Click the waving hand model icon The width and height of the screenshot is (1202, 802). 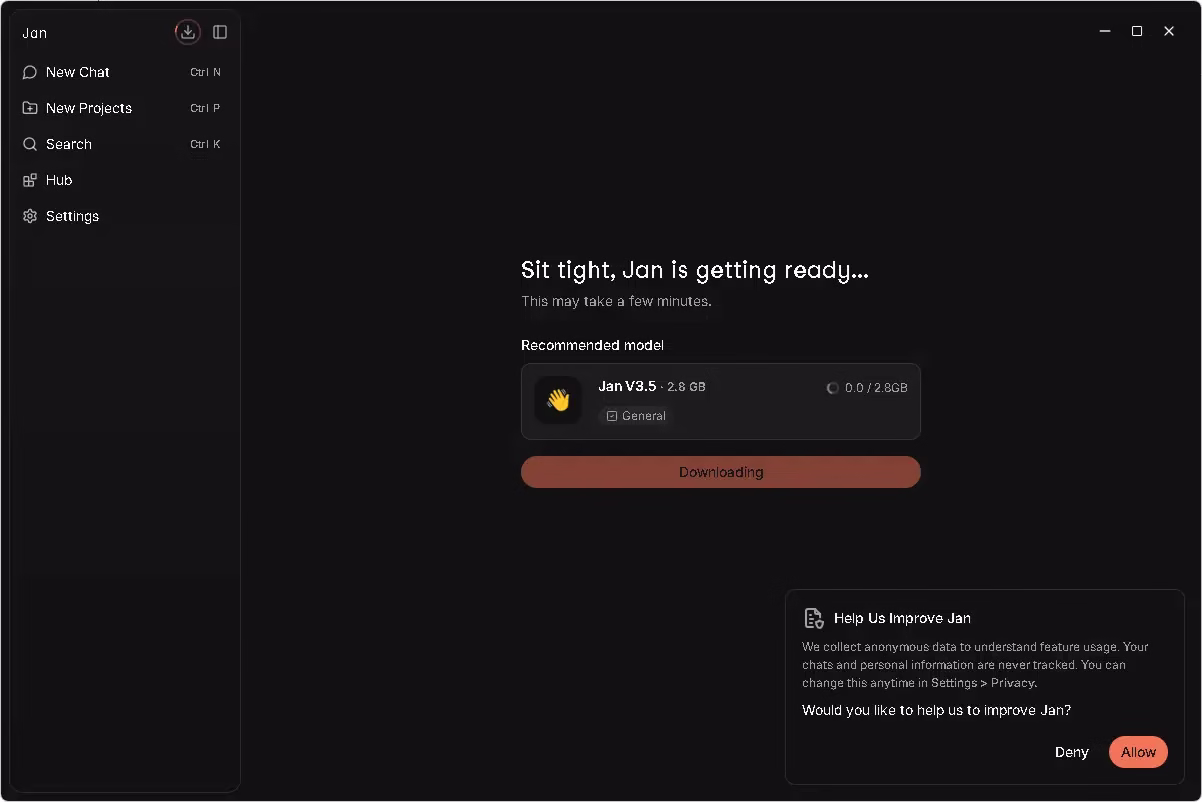558,400
